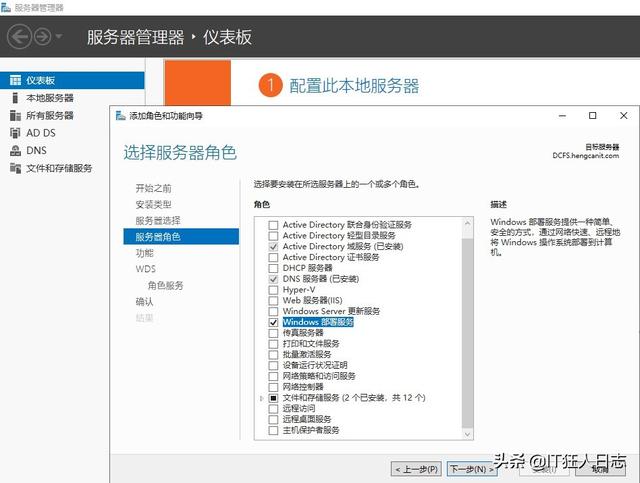640x483 pixels.
Task: Go to the 开始之前 wizard step
Action: 153,188
